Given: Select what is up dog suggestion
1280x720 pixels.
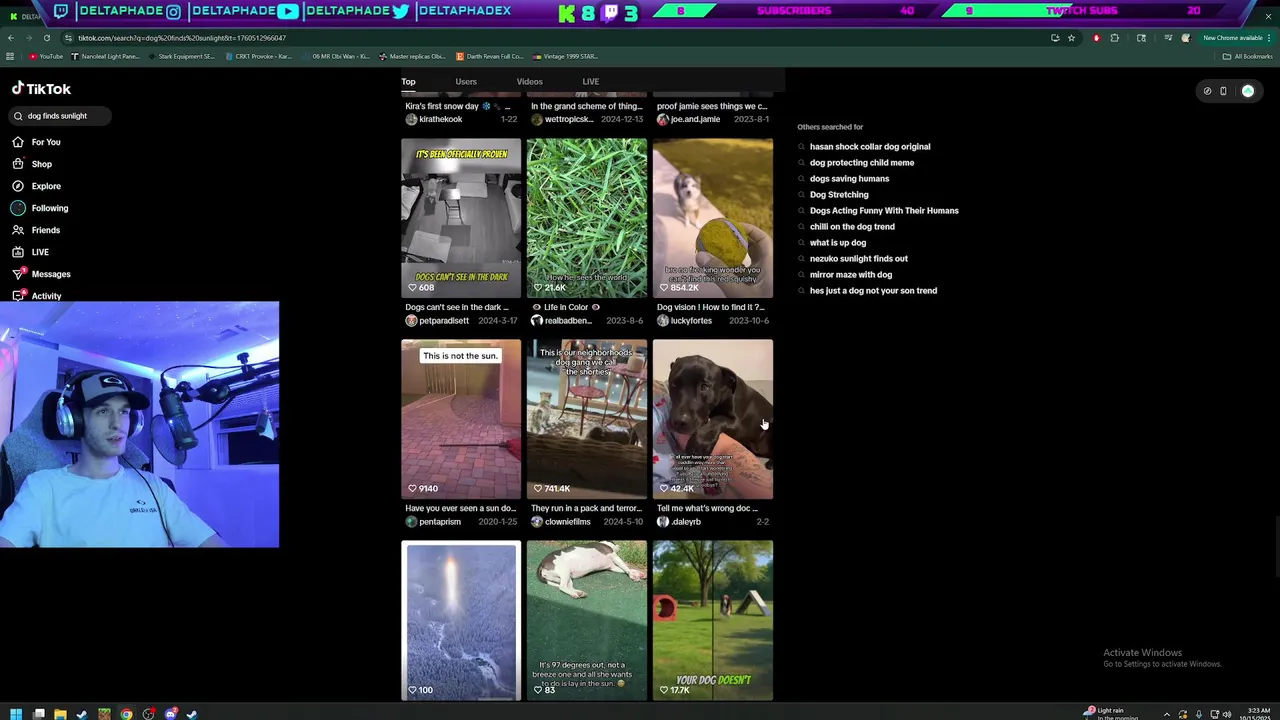Looking at the screenshot, I should [837, 243].
